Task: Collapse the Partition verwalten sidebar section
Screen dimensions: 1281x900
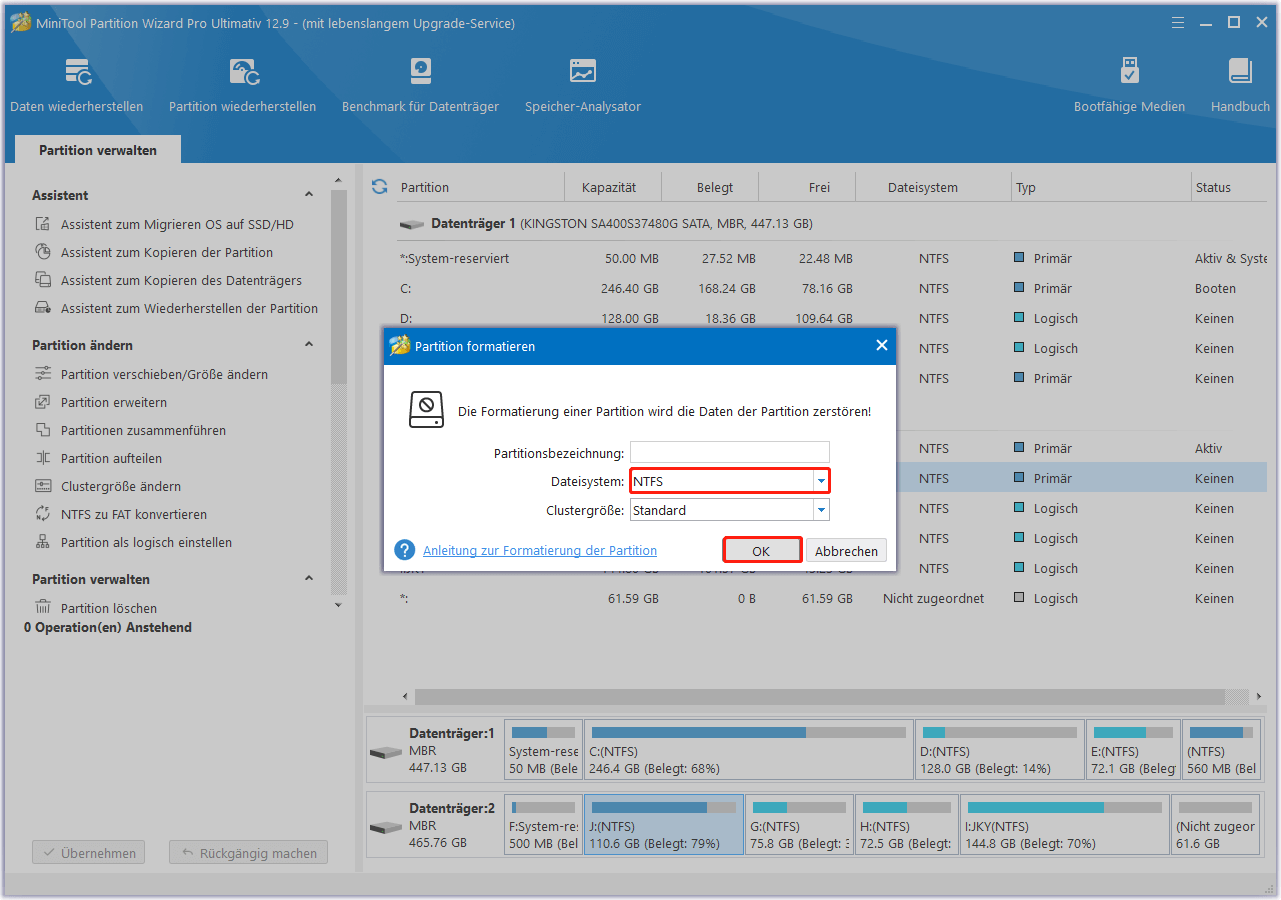Action: click(x=309, y=579)
